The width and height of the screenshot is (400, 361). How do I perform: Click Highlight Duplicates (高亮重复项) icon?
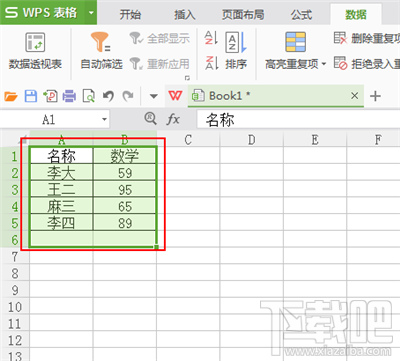(x=295, y=42)
